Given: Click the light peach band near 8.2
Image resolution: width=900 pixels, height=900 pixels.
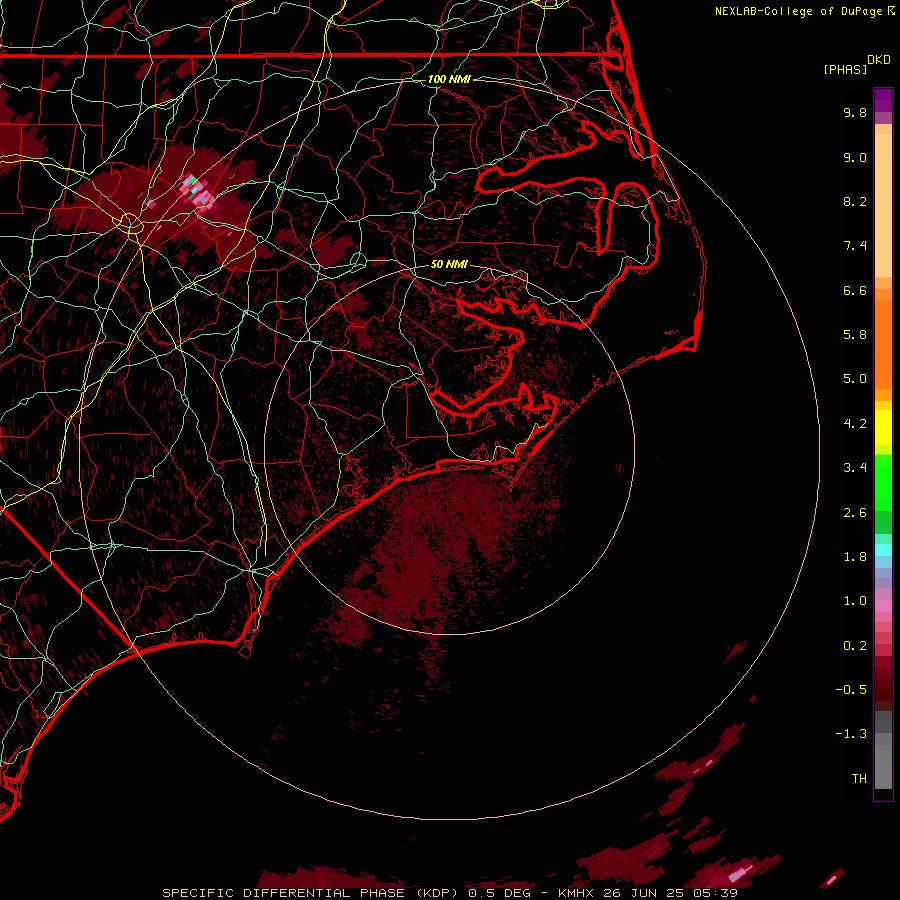Looking at the screenshot, I should coord(883,205).
